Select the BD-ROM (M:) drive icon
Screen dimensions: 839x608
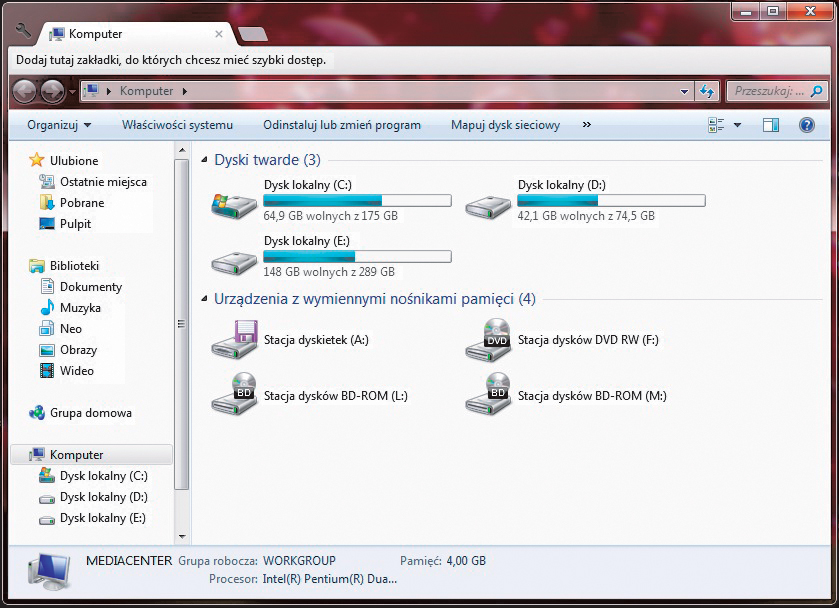pyautogui.click(x=489, y=395)
